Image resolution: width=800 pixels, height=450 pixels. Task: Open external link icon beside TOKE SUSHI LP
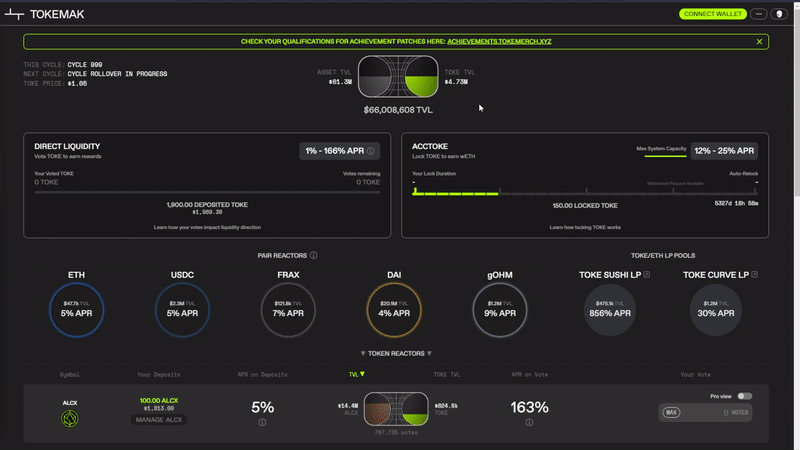pyautogui.click(x=646, y=274)
